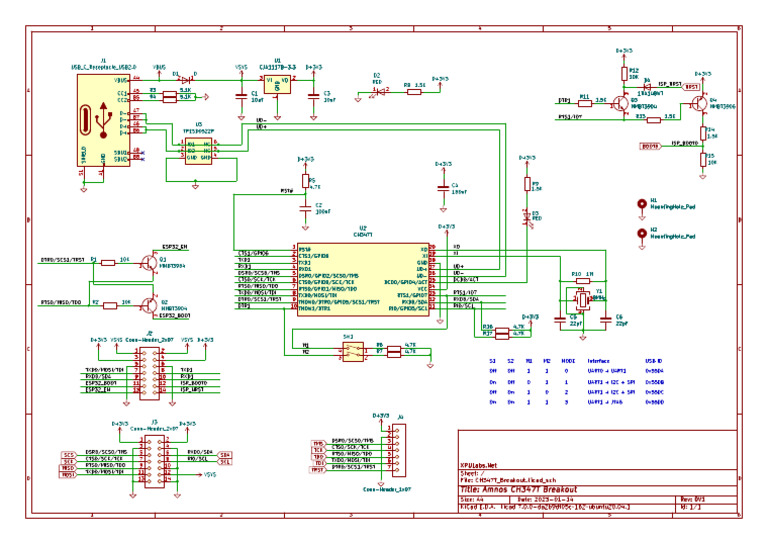The width and height of the screenshot is (768, 543).
Task: Click the ISP_BOOT0 net label
Action: click(684, 143)
